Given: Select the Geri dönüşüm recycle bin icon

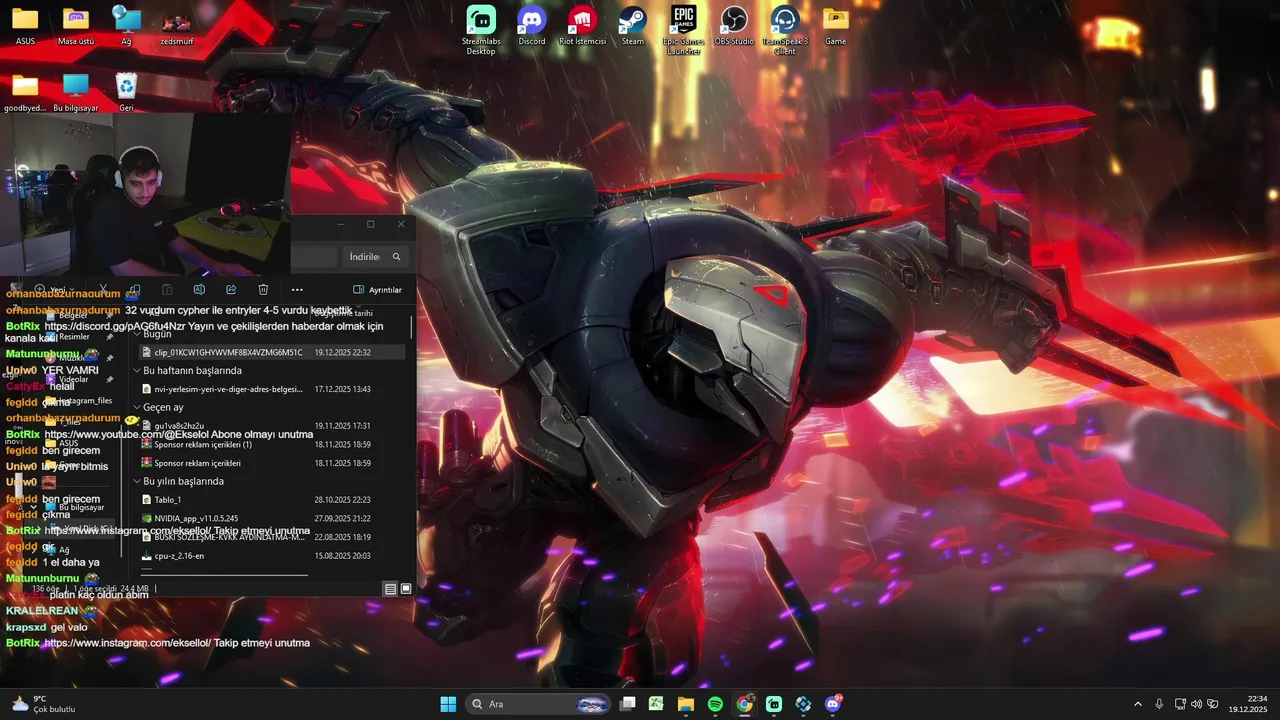Looking at the screenshot, I should [x=126, y=91].
